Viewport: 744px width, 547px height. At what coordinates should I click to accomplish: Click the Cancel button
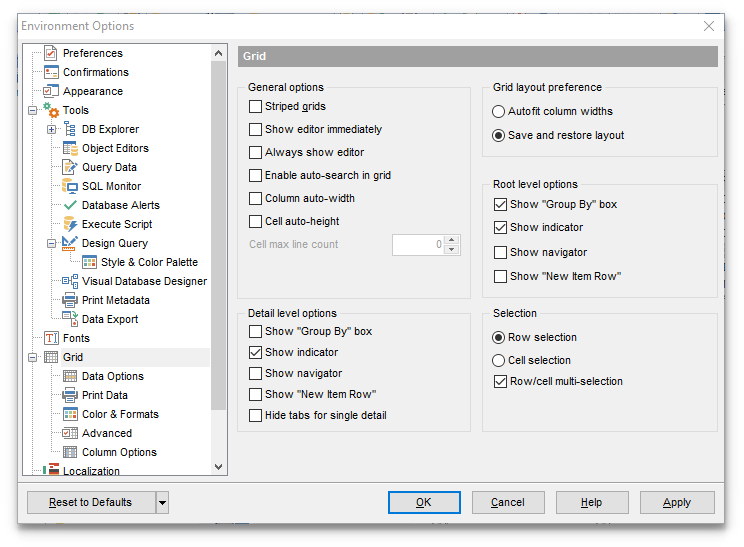click(x=508, y=502)
